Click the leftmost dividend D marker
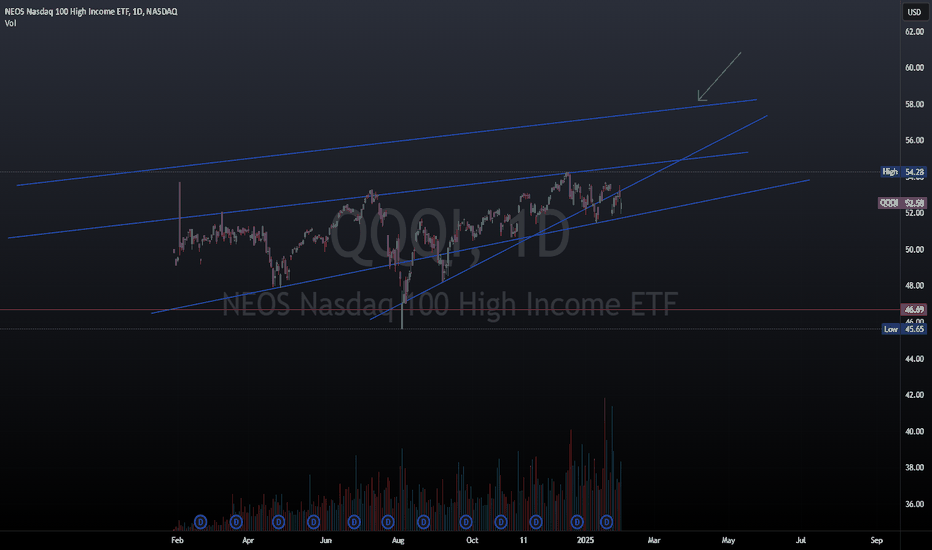 (200, 522)
